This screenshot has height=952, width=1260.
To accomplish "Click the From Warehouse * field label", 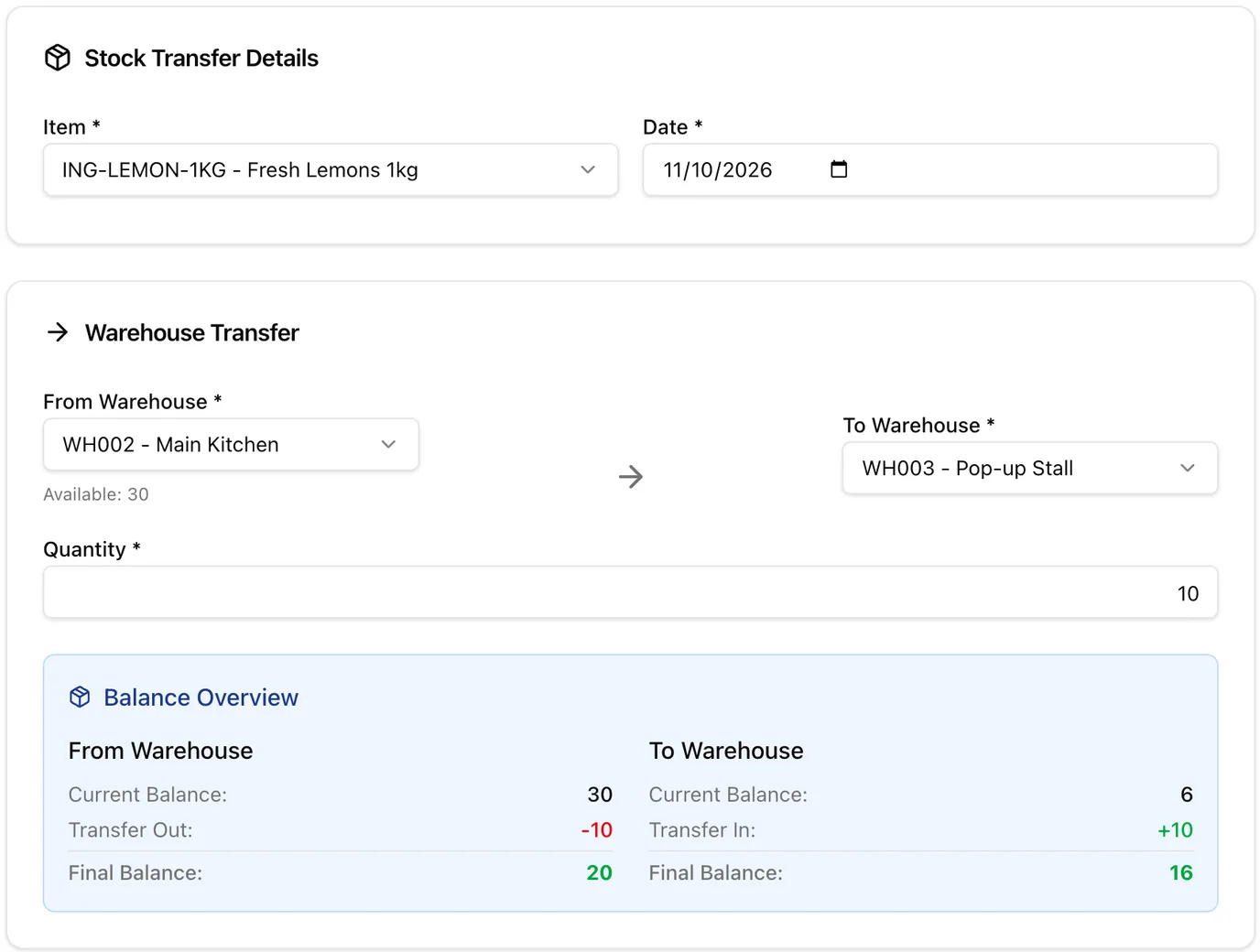I will pyautogui.click(x=133, y=402).
